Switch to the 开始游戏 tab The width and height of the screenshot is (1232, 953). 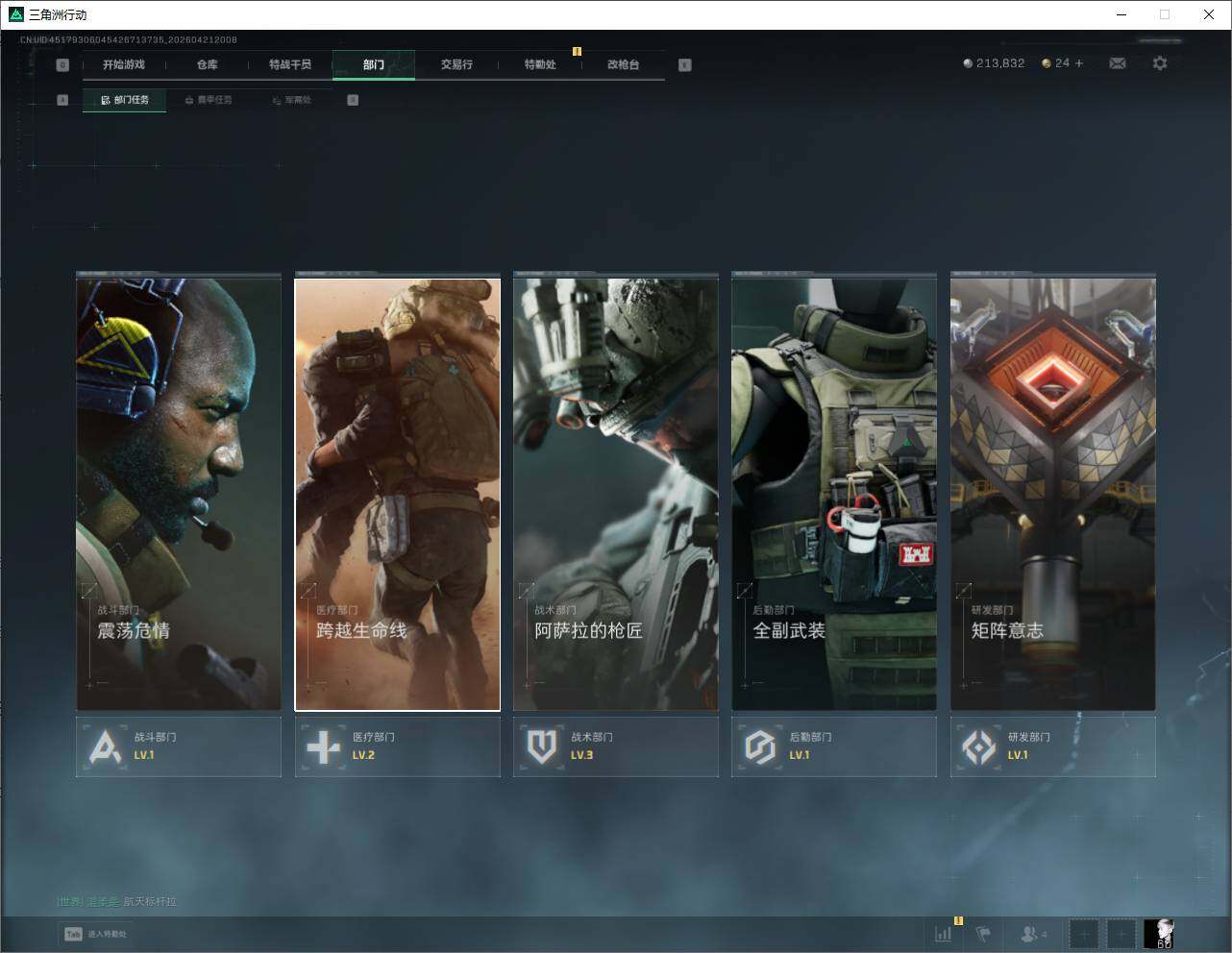point(124,64)
